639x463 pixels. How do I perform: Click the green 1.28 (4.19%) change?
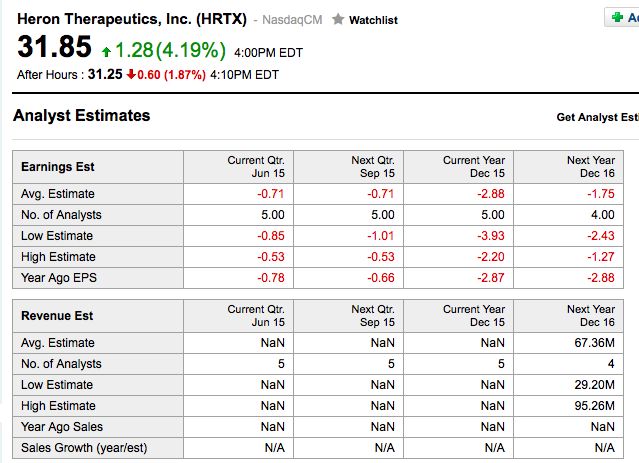164,51
